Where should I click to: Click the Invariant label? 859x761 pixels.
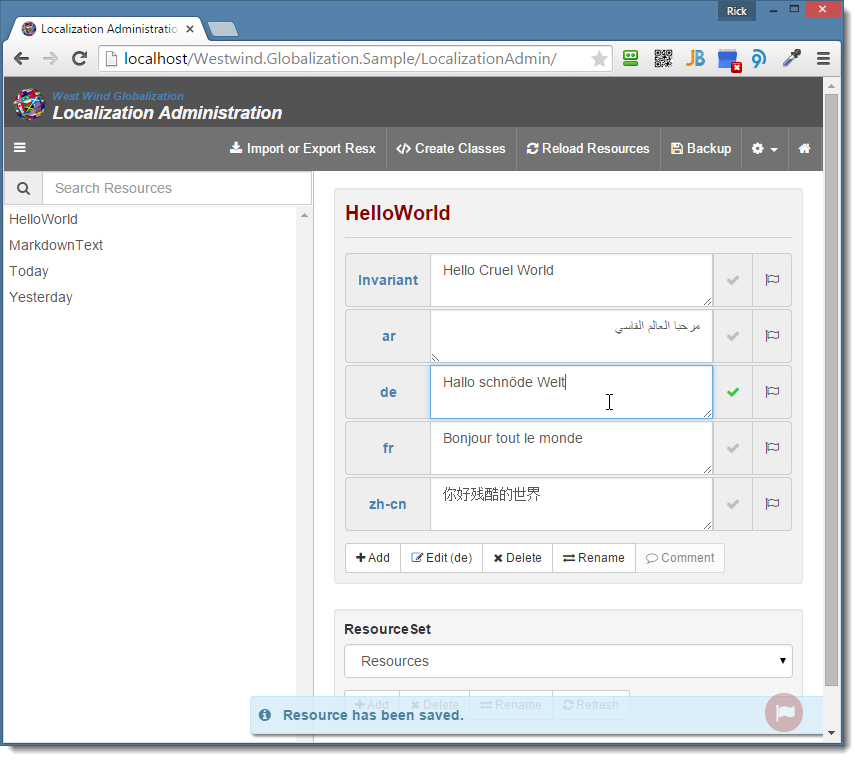point(388,280)
